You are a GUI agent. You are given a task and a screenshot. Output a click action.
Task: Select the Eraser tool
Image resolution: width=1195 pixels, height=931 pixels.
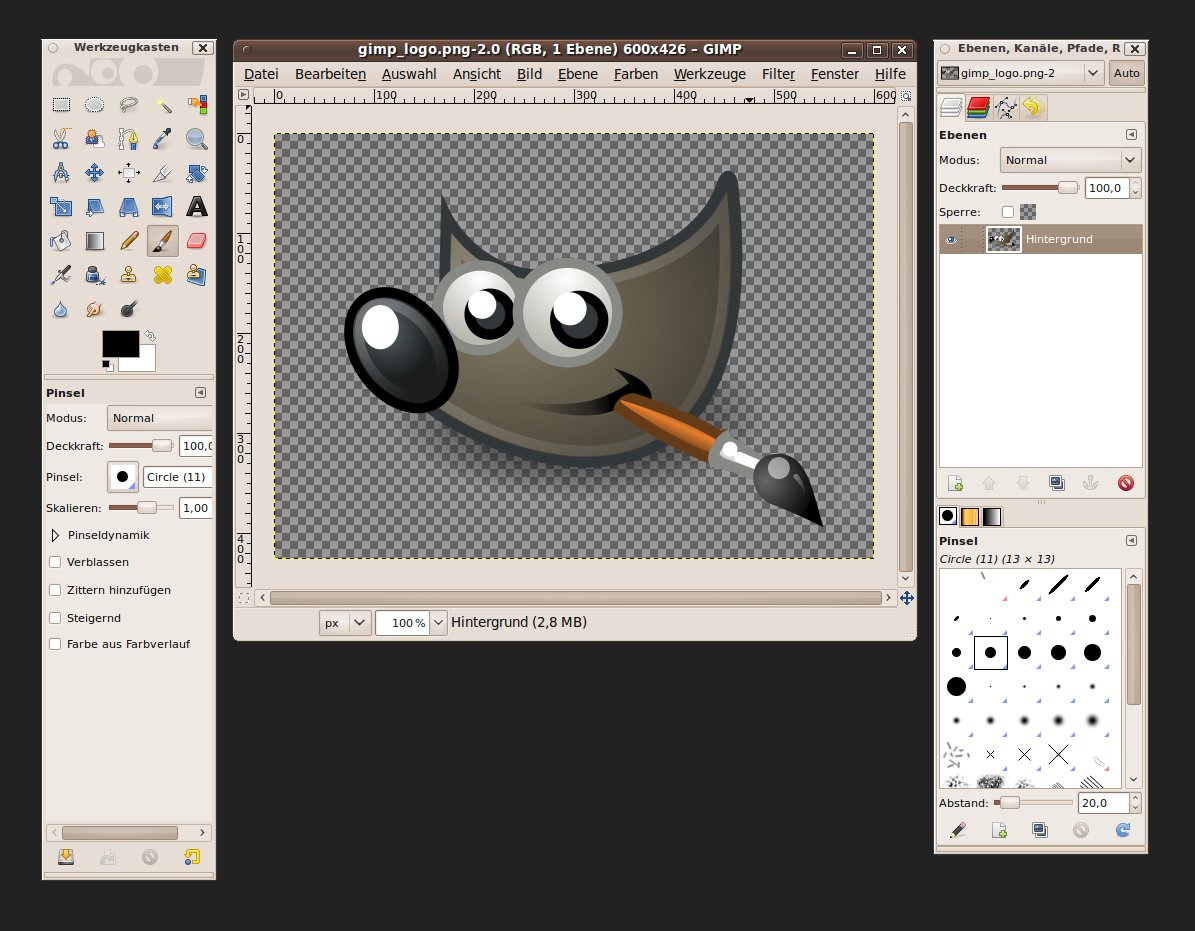coord(196,241)
